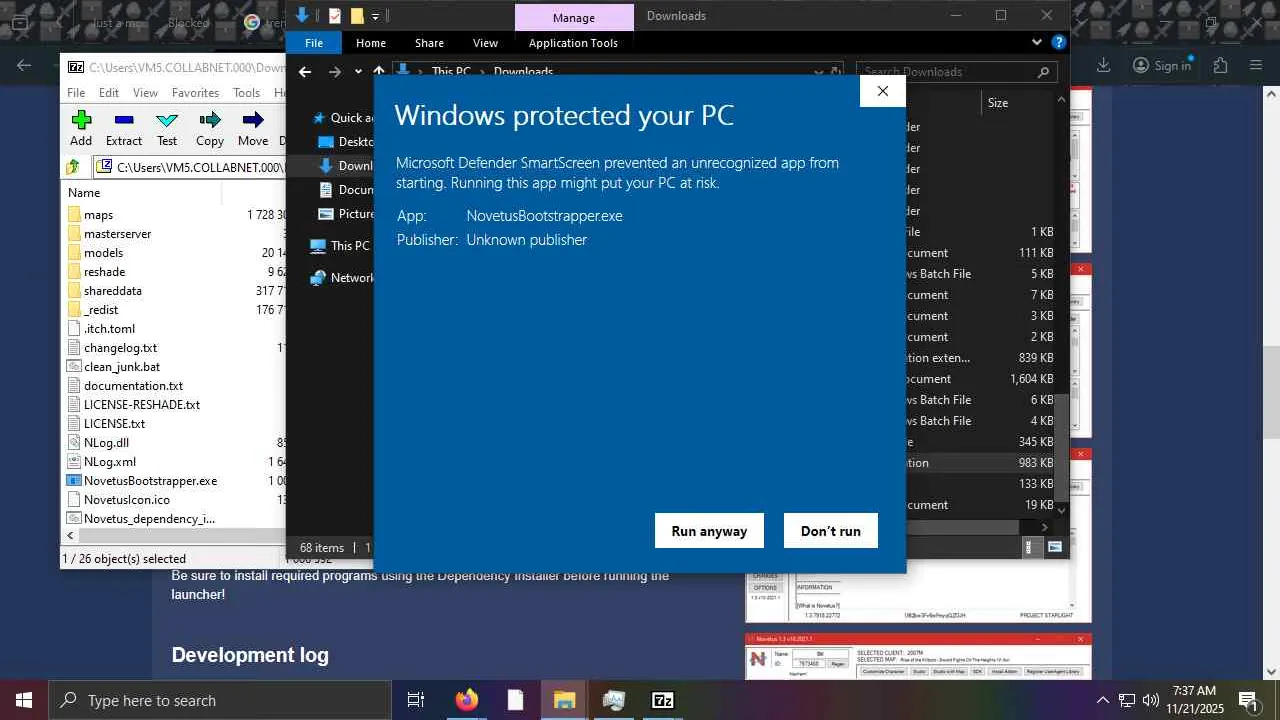Click Copy in the 7-Zip toolbar
This screenshot has width=1280, height=720.
click(210, 129)
